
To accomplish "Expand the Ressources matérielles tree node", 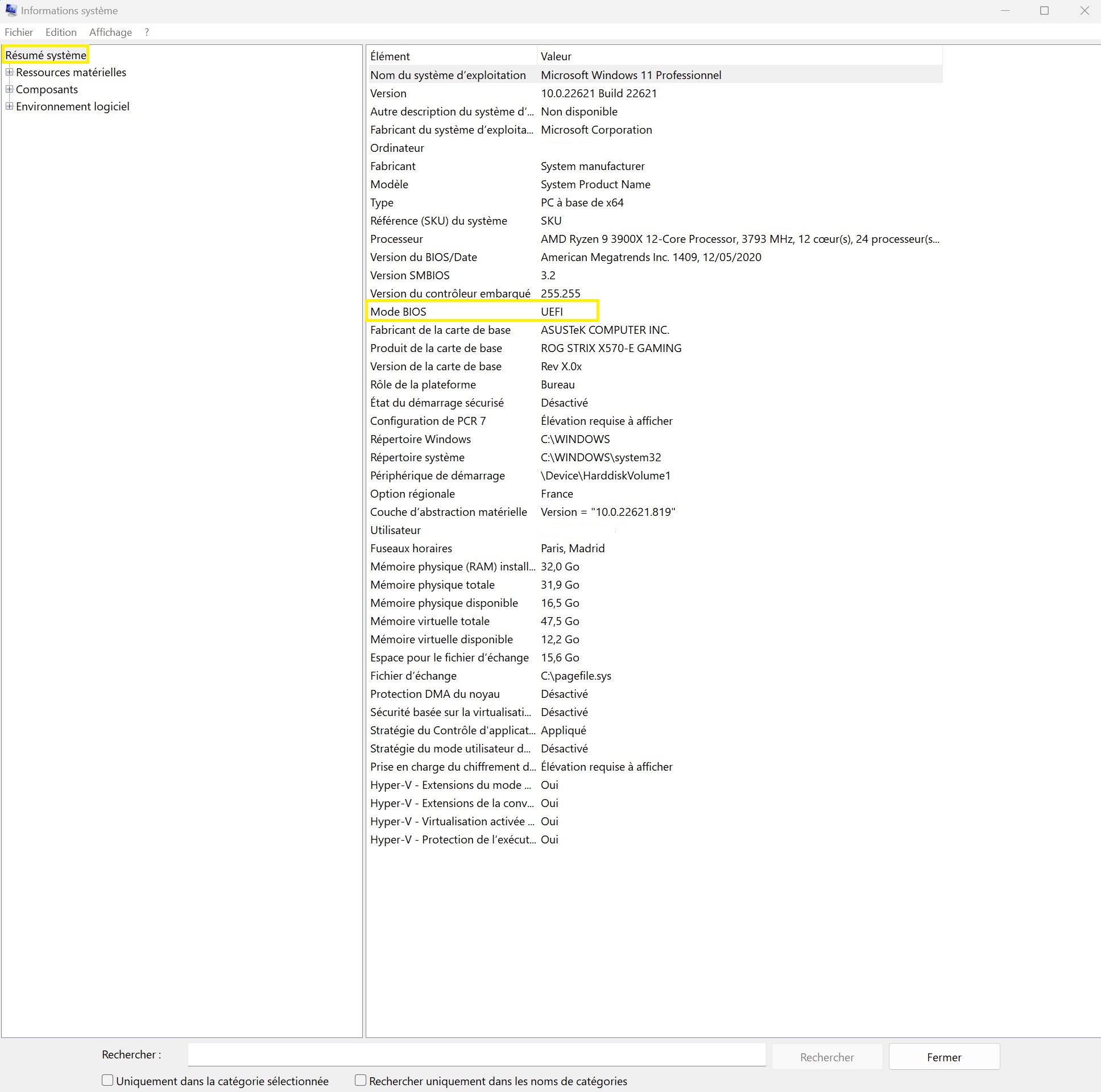I will click(x=9, y=72).
